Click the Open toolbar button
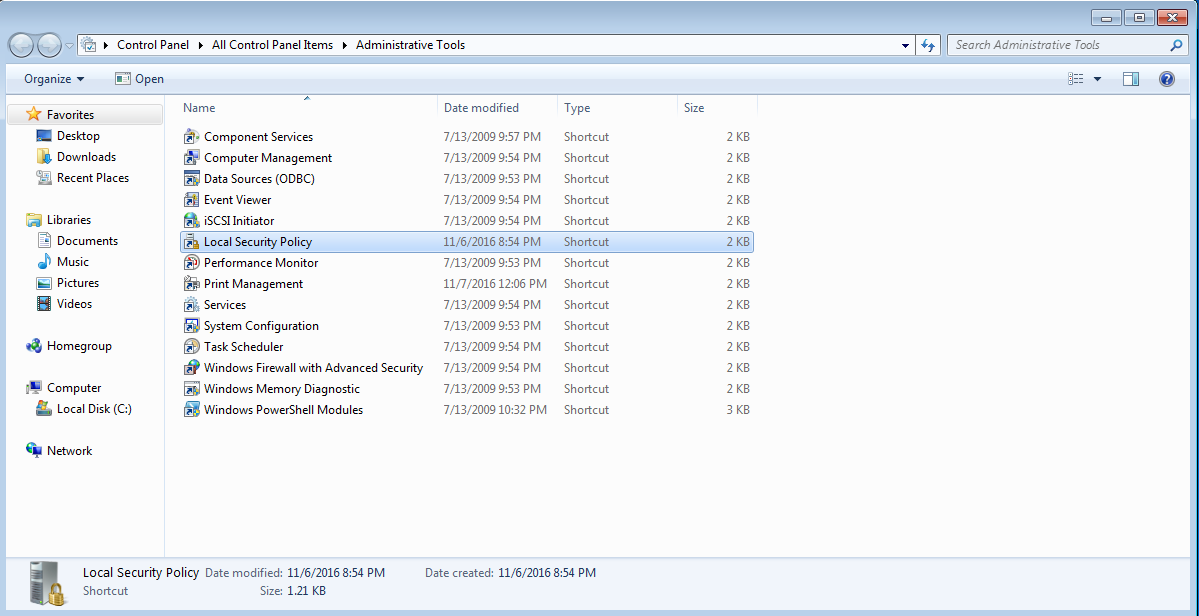The image size is (1199, 616). tap(139, 79)
